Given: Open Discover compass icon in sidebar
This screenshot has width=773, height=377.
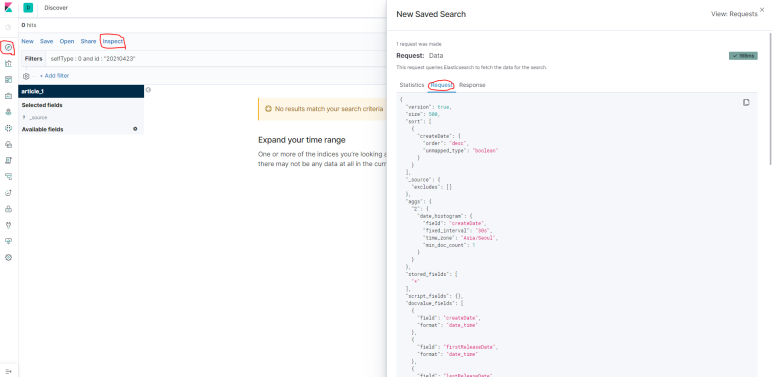Looking at the screenshot, I should pos(8,47).
